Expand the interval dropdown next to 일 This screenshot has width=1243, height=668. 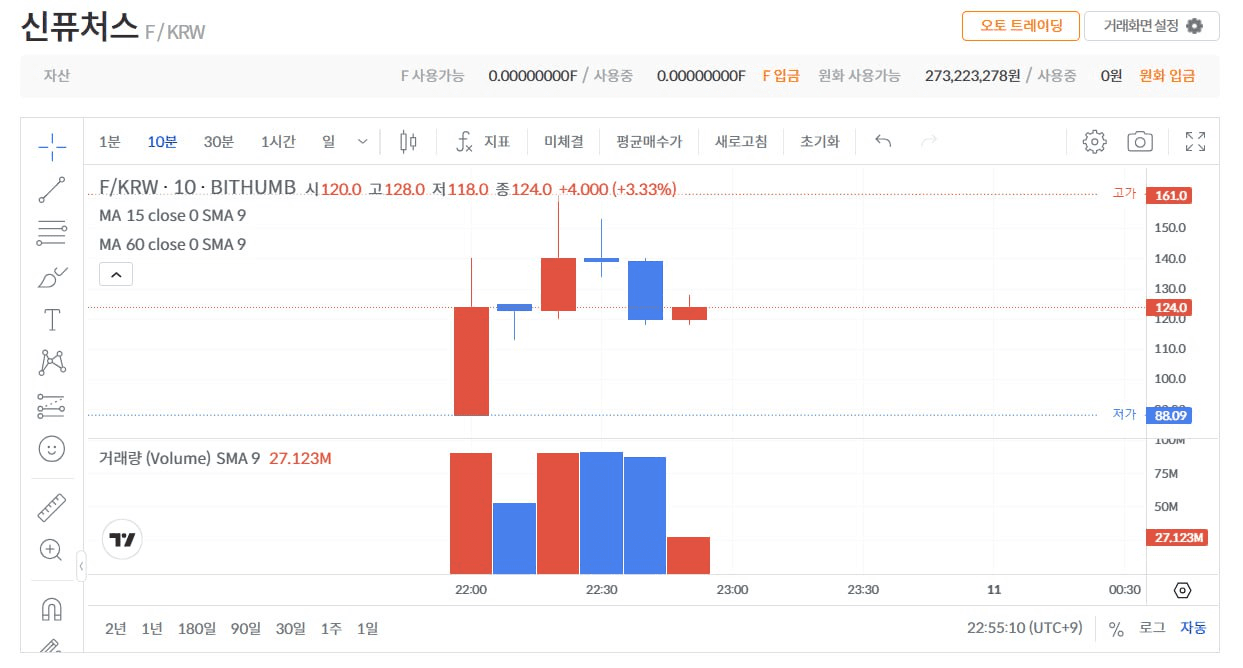(362, 142)
